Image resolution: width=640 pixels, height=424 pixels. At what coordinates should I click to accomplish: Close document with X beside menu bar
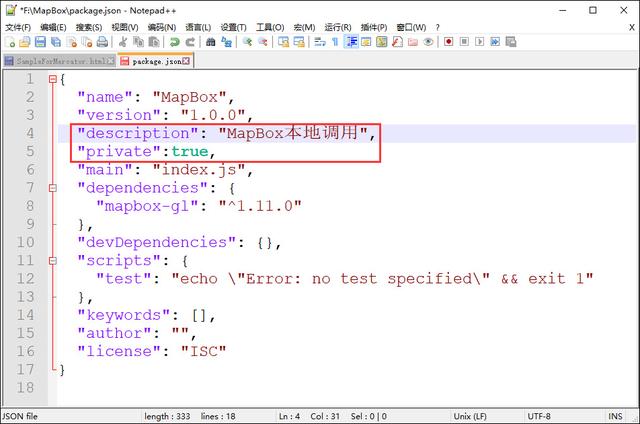[631, 27]
